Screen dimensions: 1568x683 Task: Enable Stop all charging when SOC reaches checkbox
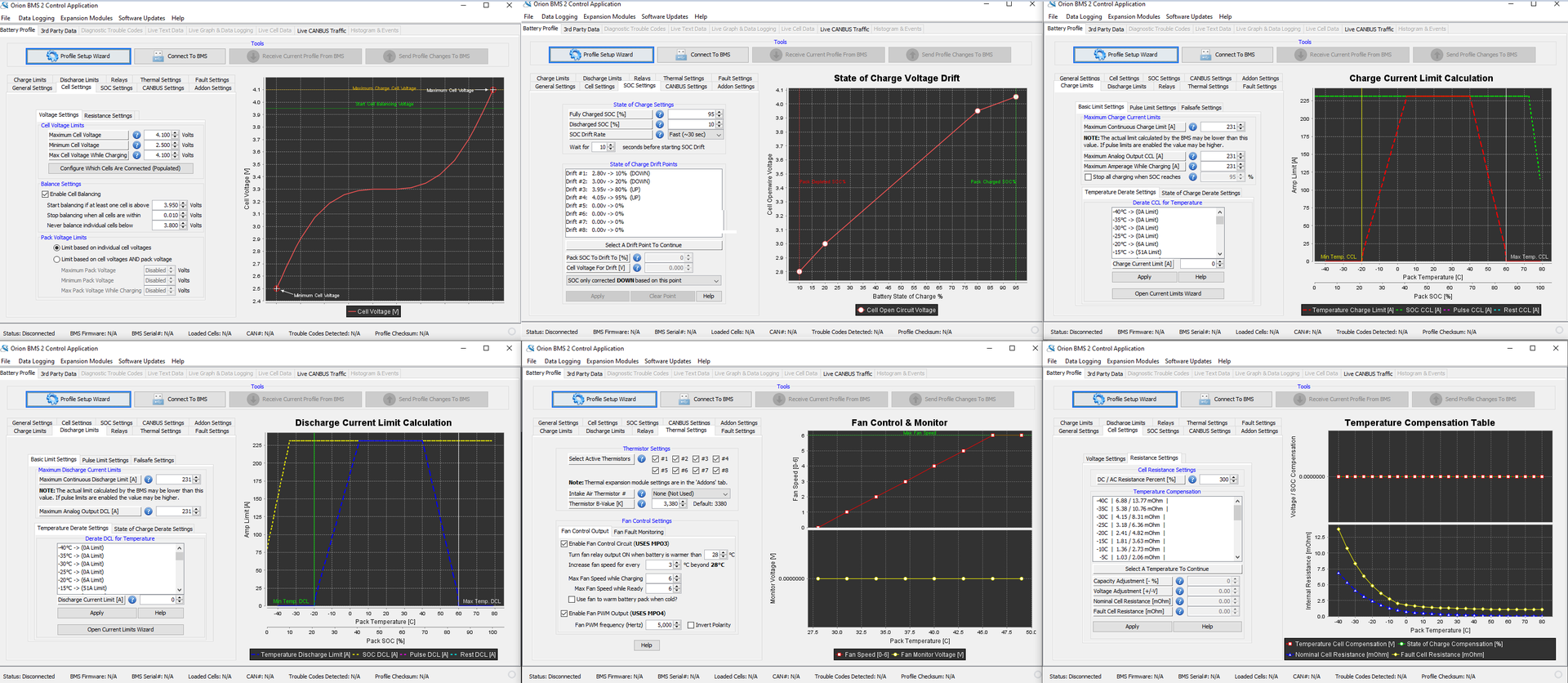point(1088,176)
